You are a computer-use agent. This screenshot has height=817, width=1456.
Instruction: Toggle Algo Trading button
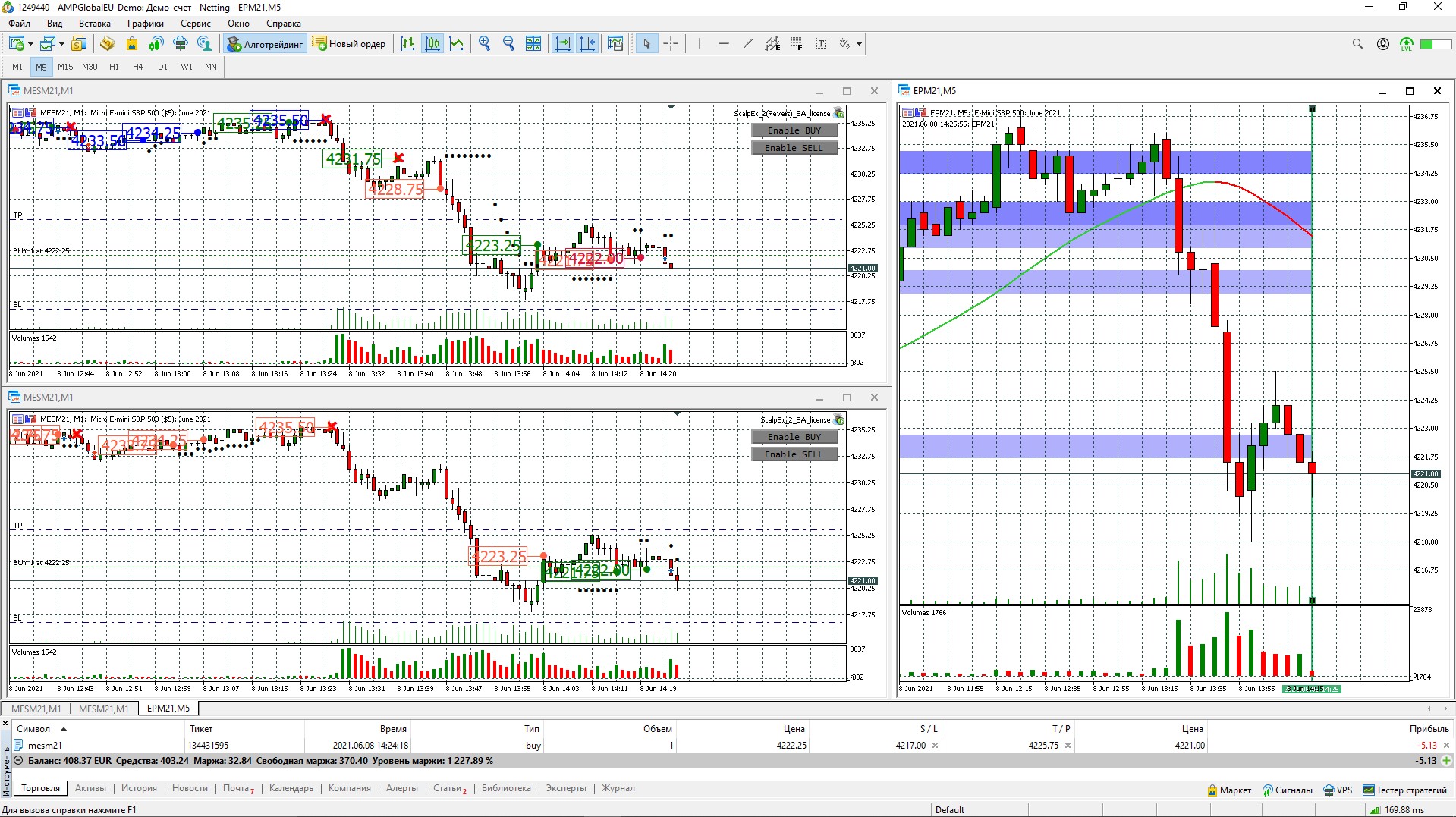[266, 44]
